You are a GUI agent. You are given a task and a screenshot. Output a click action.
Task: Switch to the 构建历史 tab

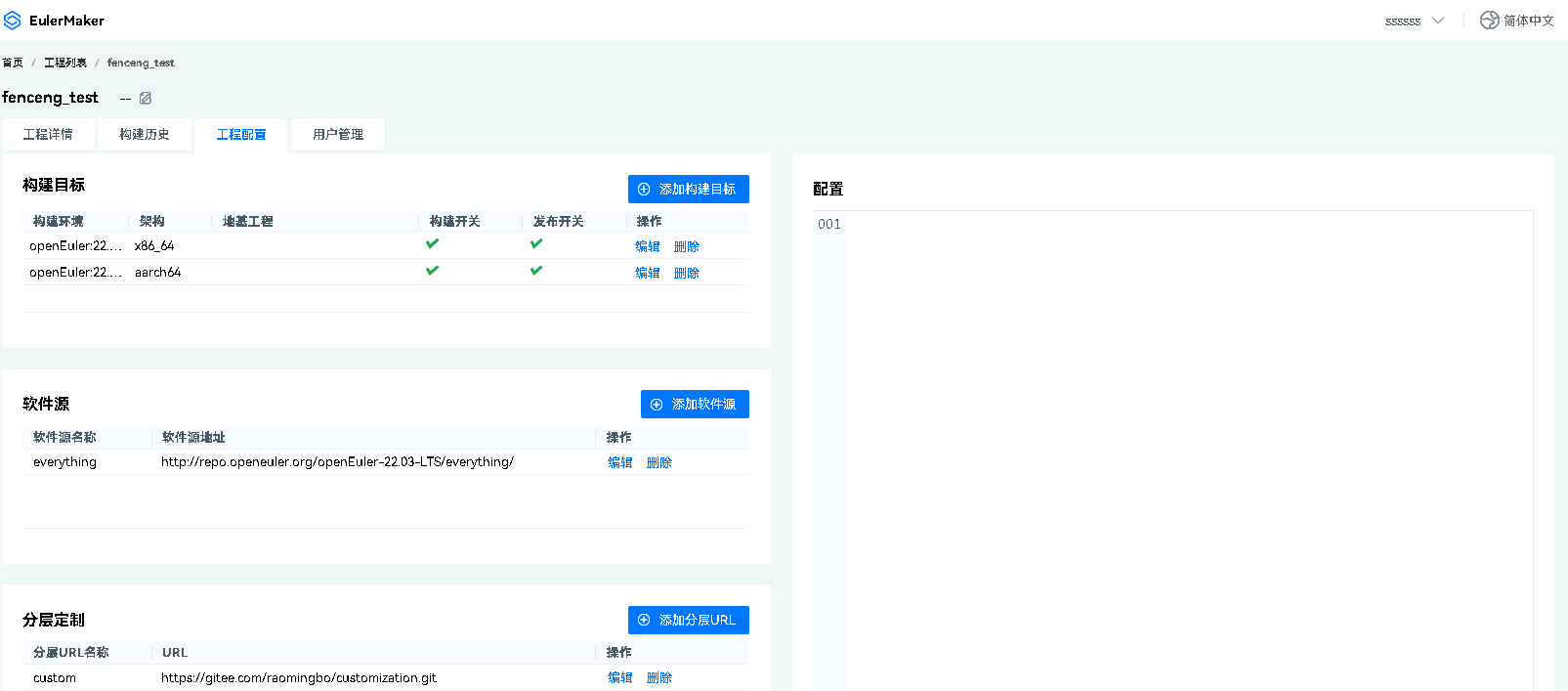click(x=145, y=135)
